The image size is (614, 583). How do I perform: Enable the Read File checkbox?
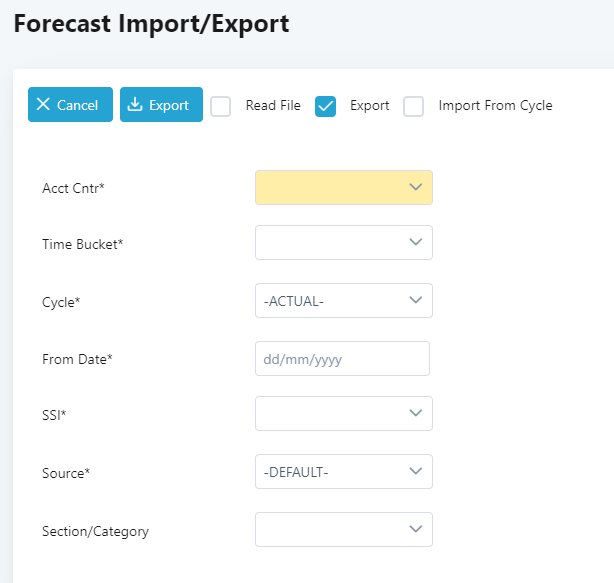[x=220, y=106]
